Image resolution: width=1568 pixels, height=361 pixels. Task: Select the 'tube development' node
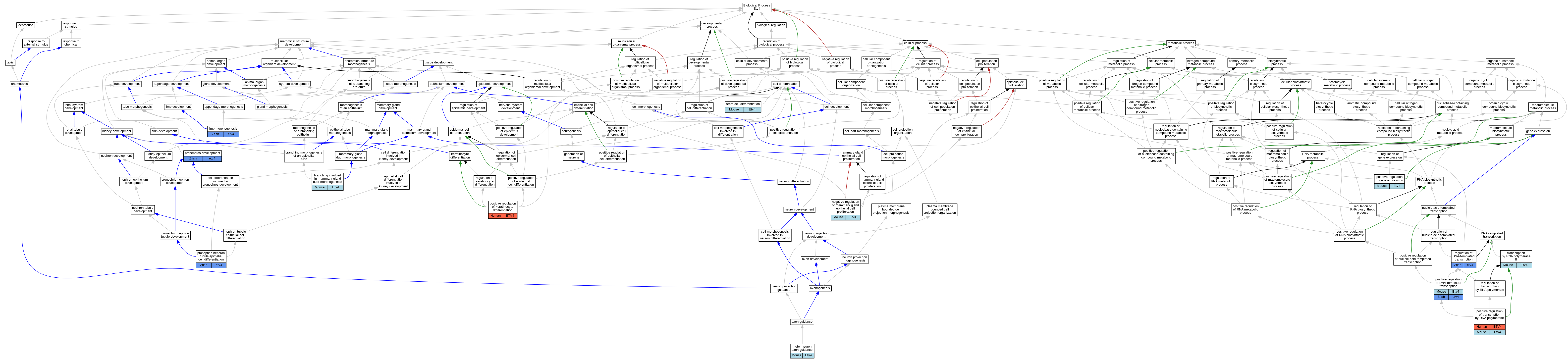coord(127,84)
